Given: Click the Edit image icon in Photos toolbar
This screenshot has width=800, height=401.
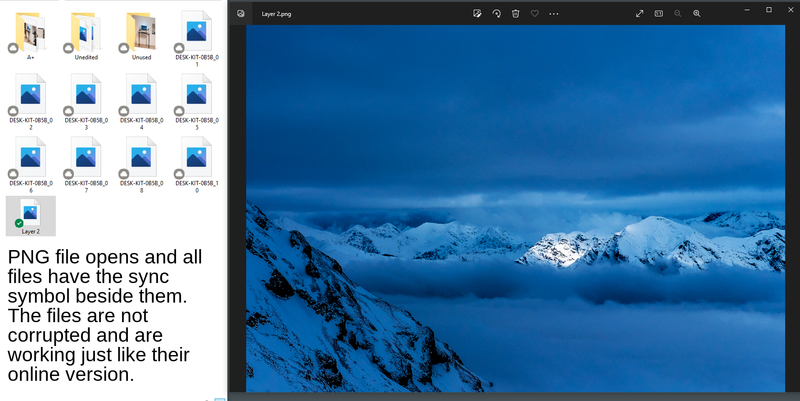Looking at the screenshot, I should pyautogui.click(x=478, y=13).
